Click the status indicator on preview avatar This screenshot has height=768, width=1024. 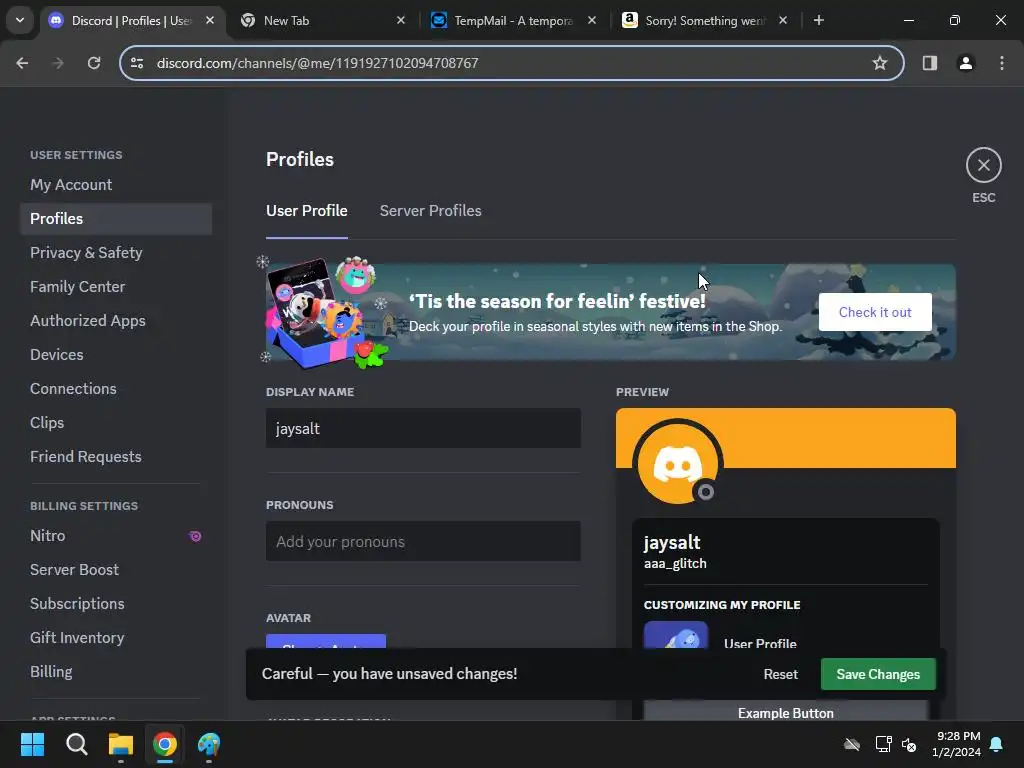[x=706, y=492]
